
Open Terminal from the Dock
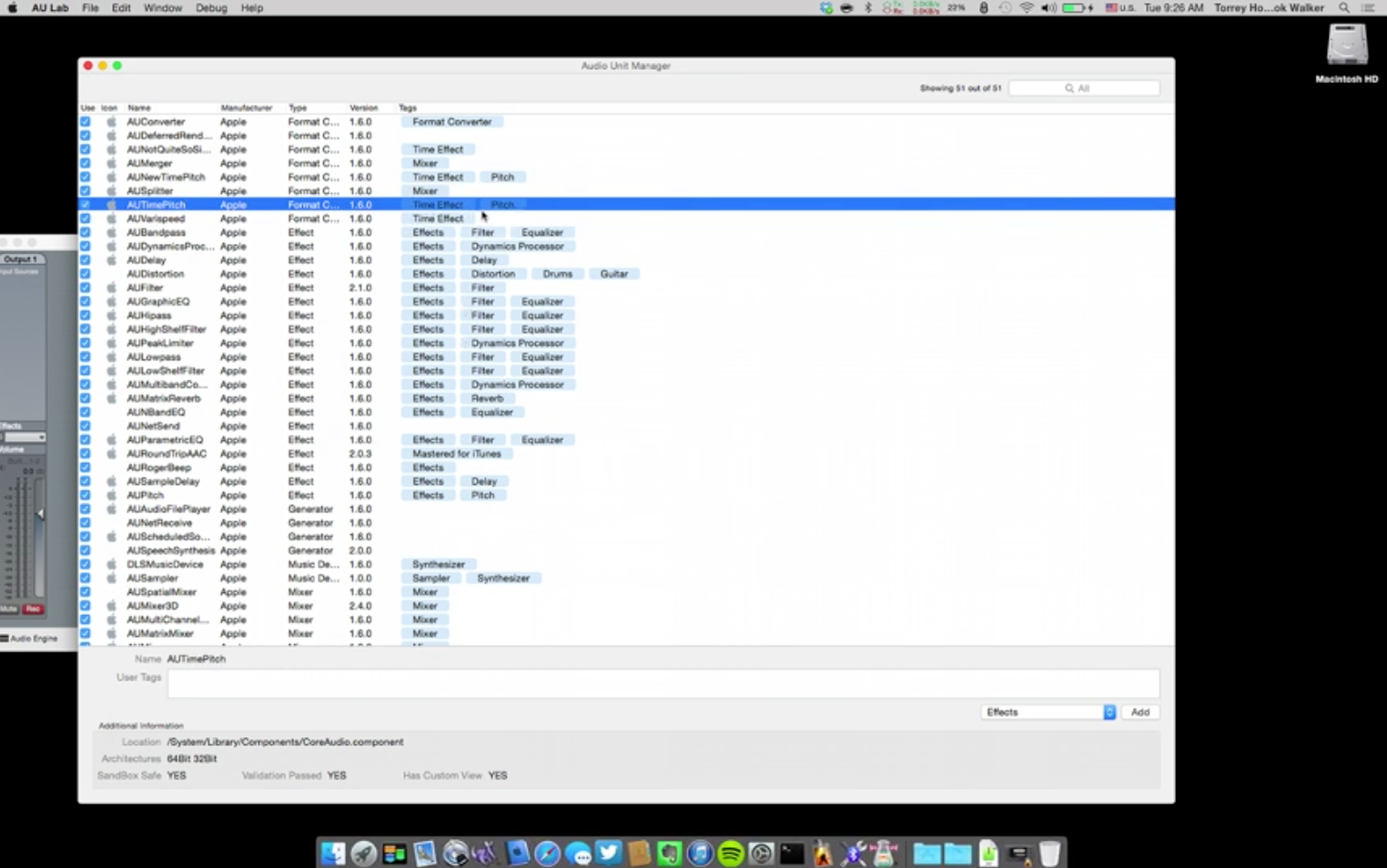[x=792, y=853]
